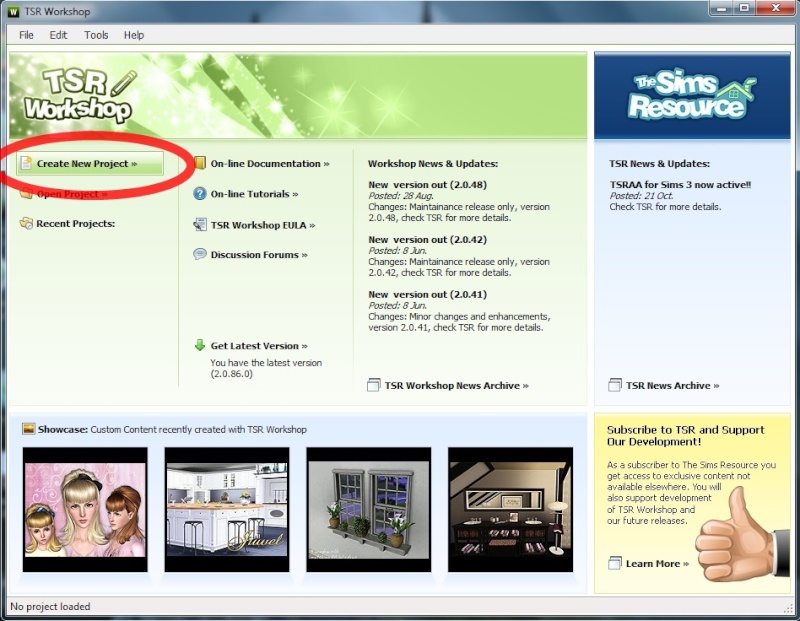This screenshot has width=800, height=621.
Task: Click the You have the latest version text
Action: tap(266, 368)
